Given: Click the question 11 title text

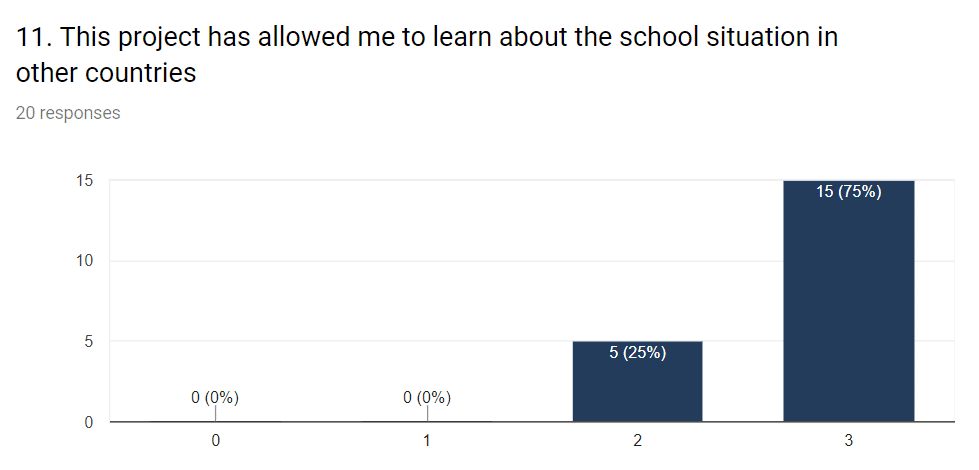Looking at the screenshot, I should pyautogui.click(x=426, y=55).
